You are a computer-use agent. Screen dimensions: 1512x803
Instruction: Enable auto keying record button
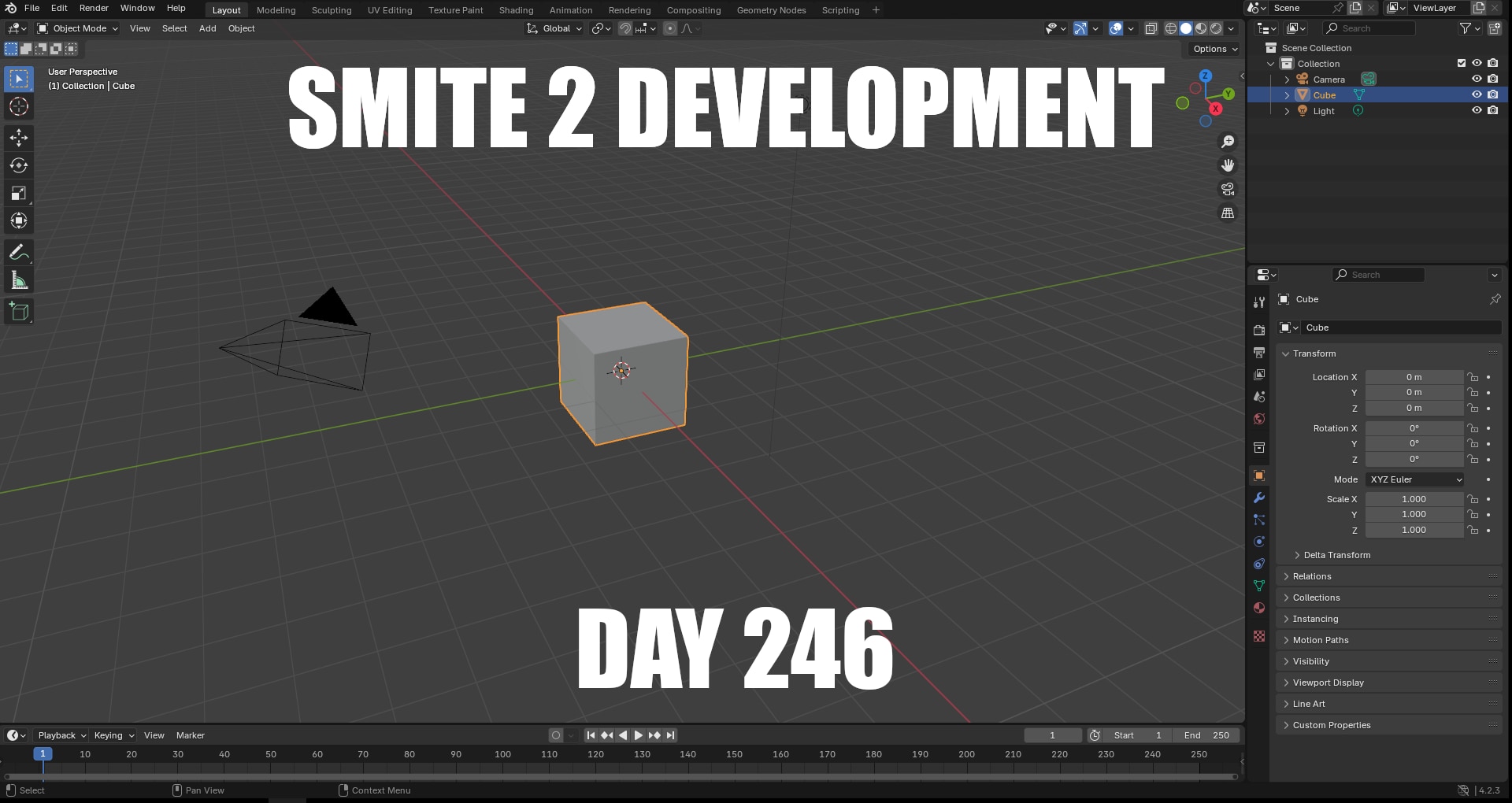[x=556, y=735]
